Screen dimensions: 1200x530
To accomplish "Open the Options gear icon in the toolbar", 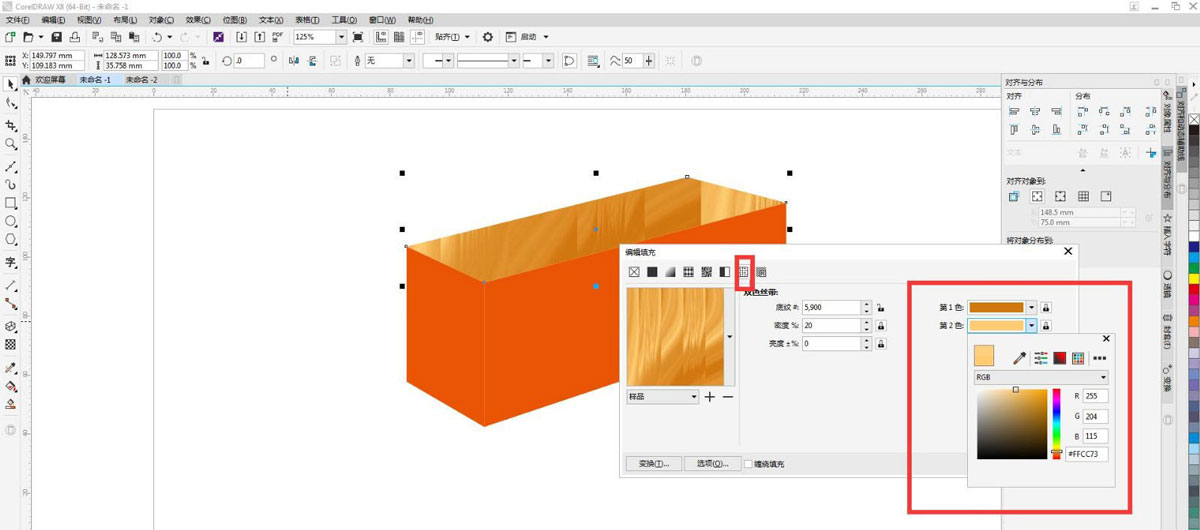I will pyautogui.click(x=488, y=37).
